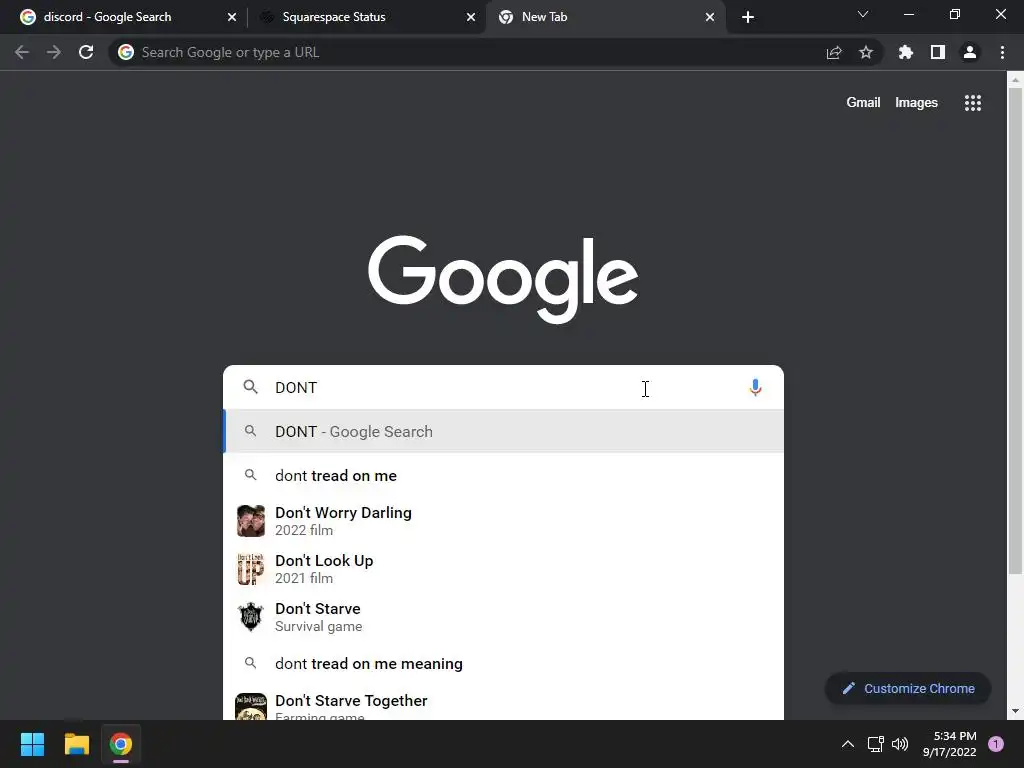Choose 'dont tread on me meaning' suggestion

point(503,664)
